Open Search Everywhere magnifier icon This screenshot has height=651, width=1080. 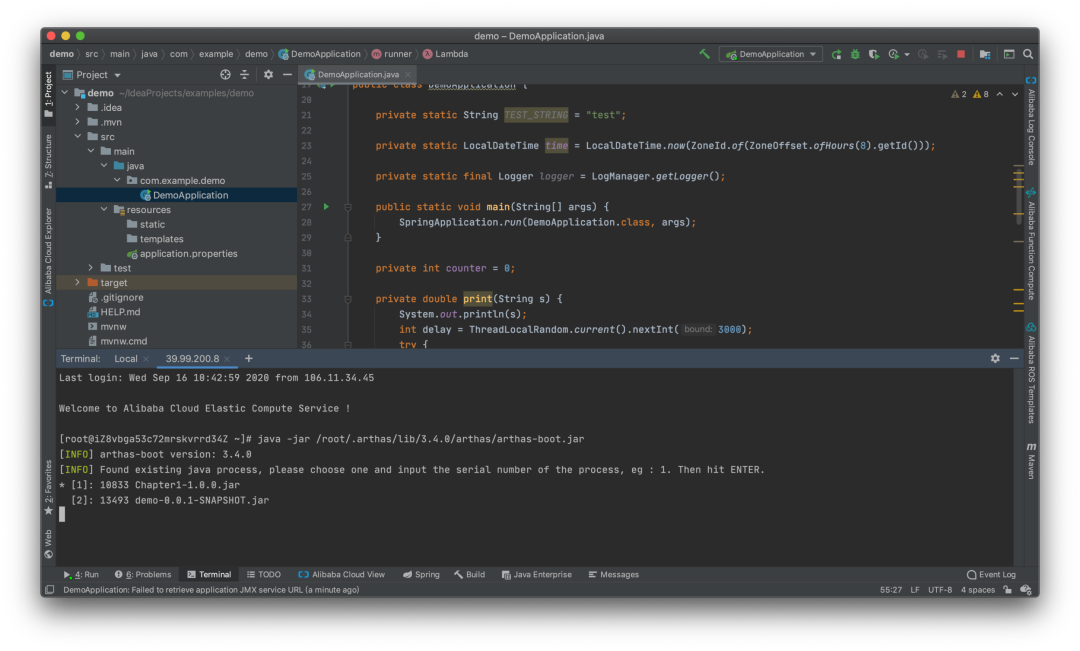[1028, 54]
